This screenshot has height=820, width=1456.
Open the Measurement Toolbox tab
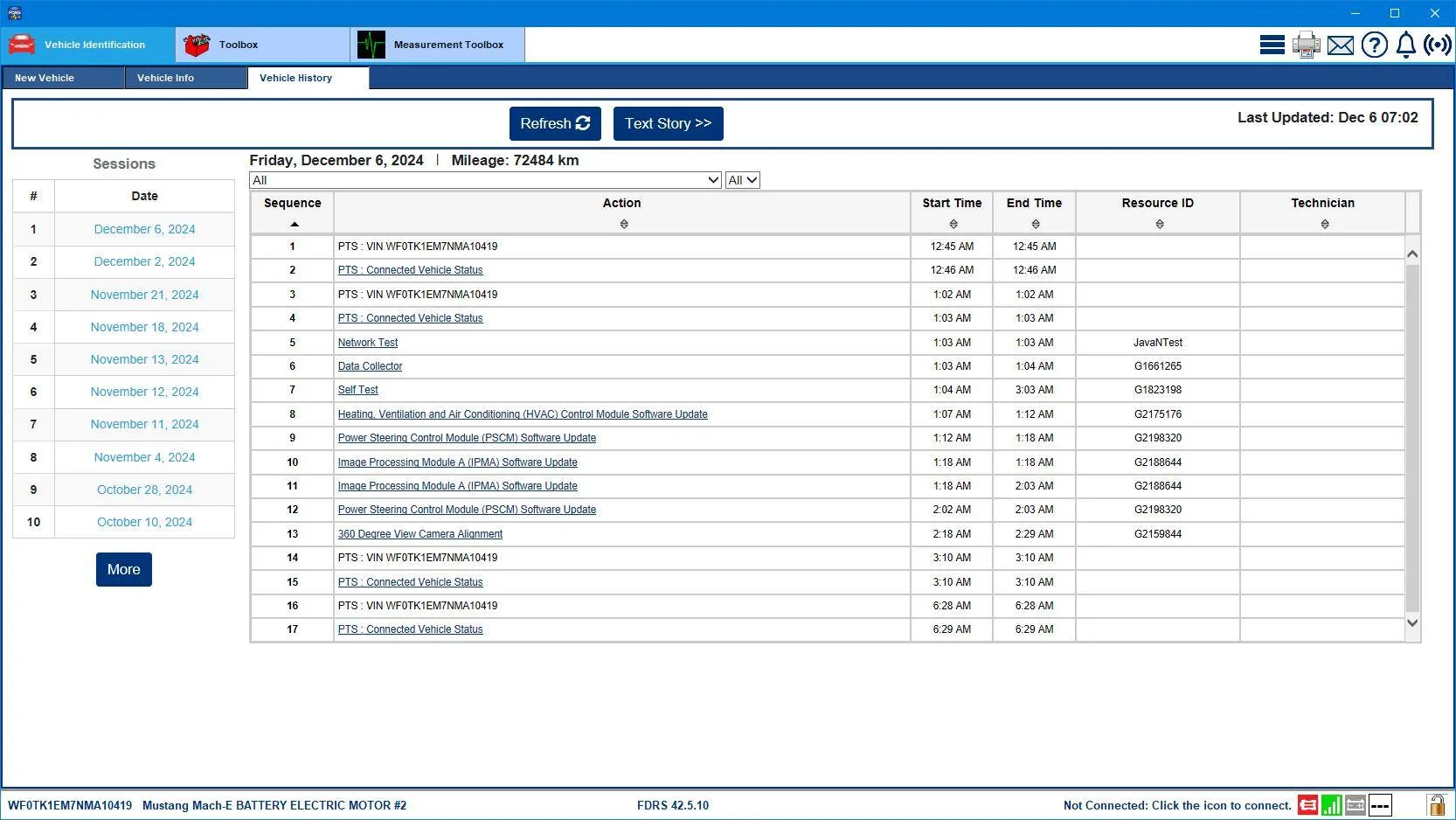tap(438, 45)
